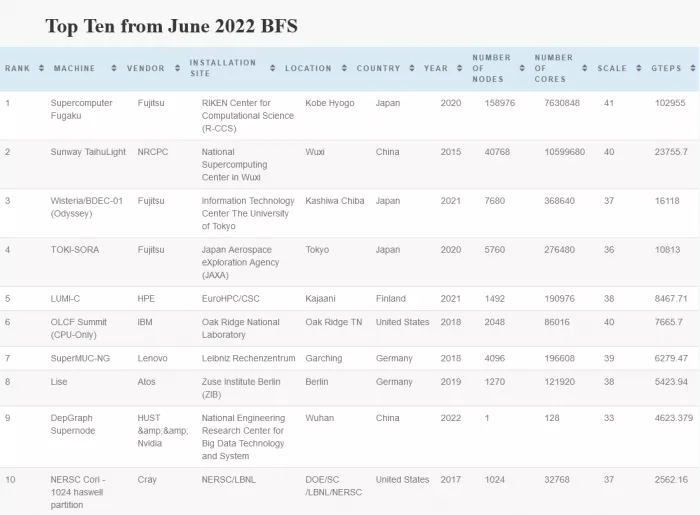
Task: Click the 'Kajaani' location cell
Action: point(321,299)
